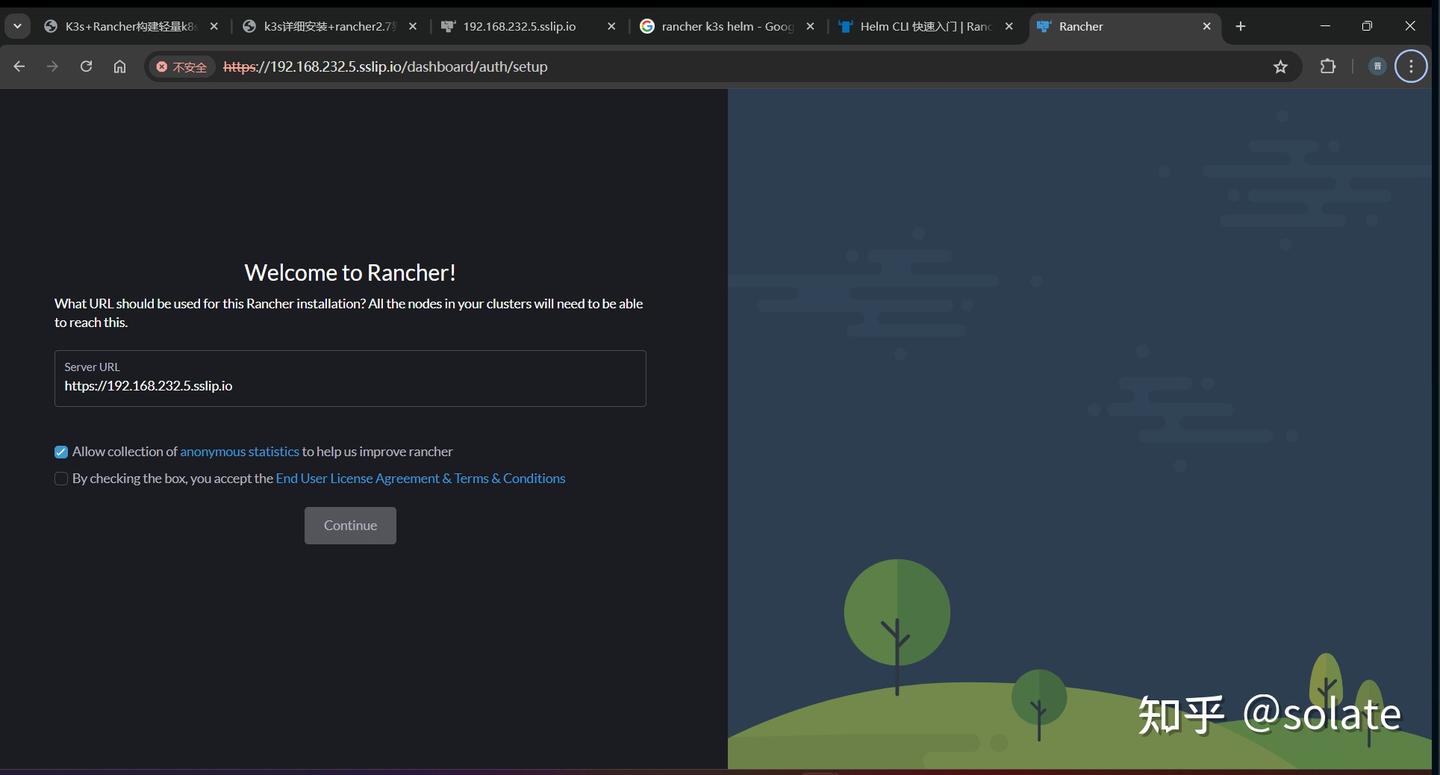Switch to the Helm CLI 快速入门 tab

tap(926, 26)
